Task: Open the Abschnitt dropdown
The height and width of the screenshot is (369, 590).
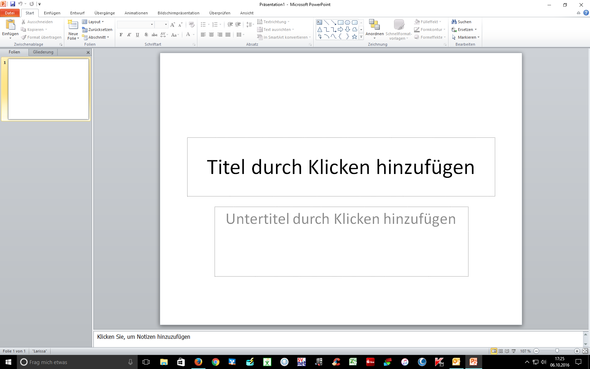Action: pos(96,37)
